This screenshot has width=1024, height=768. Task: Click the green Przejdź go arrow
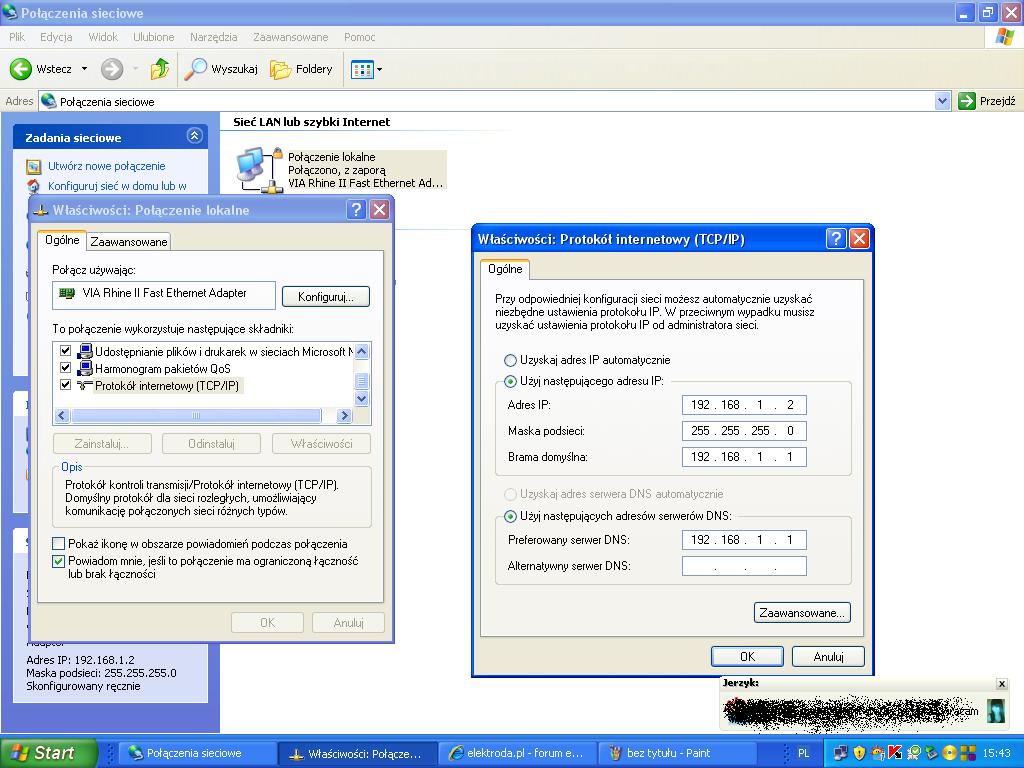point(967,101)
